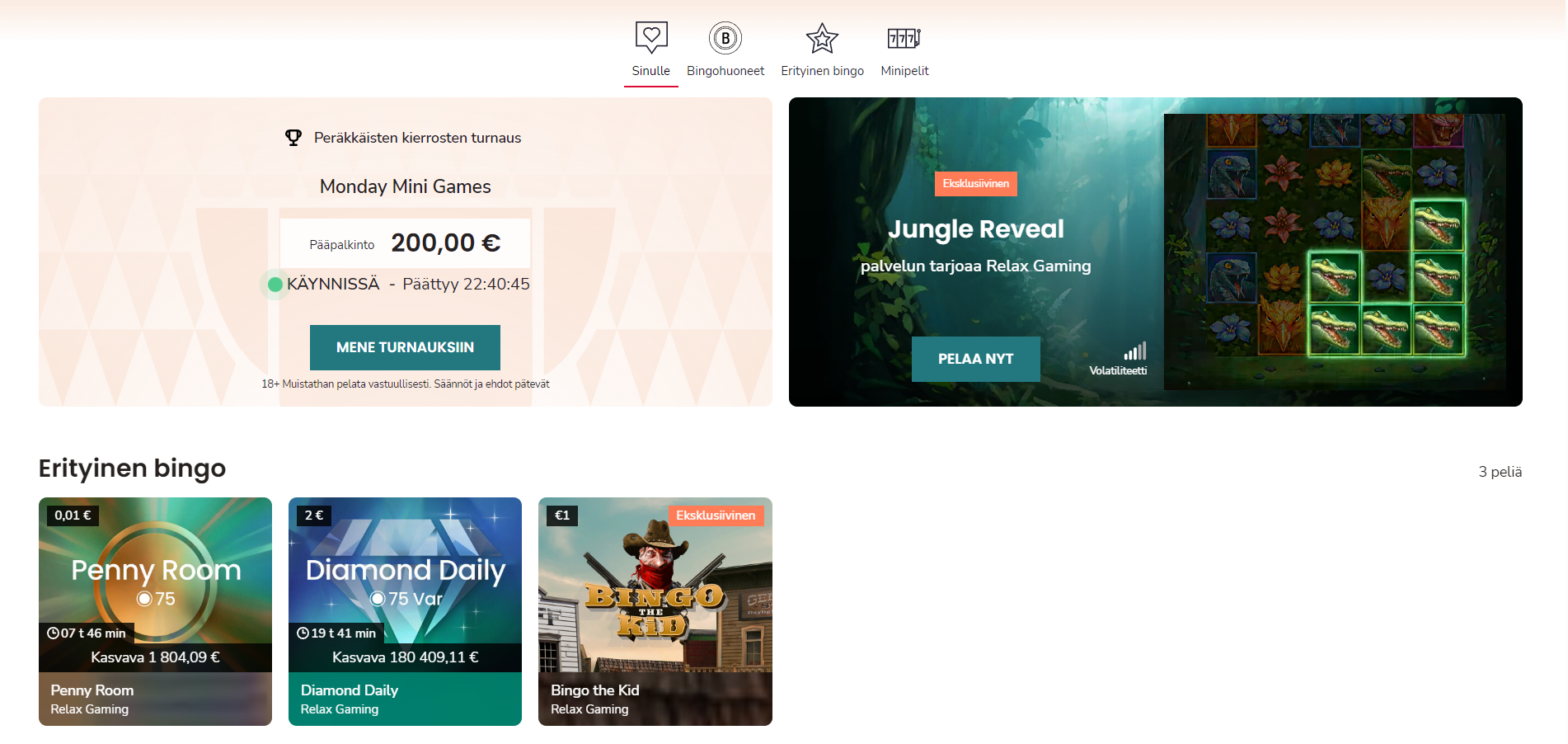Viewport: 1568px width, 744px height.
Task: Click the clock icon on Penny Room
Action: (x=53, y=633)
